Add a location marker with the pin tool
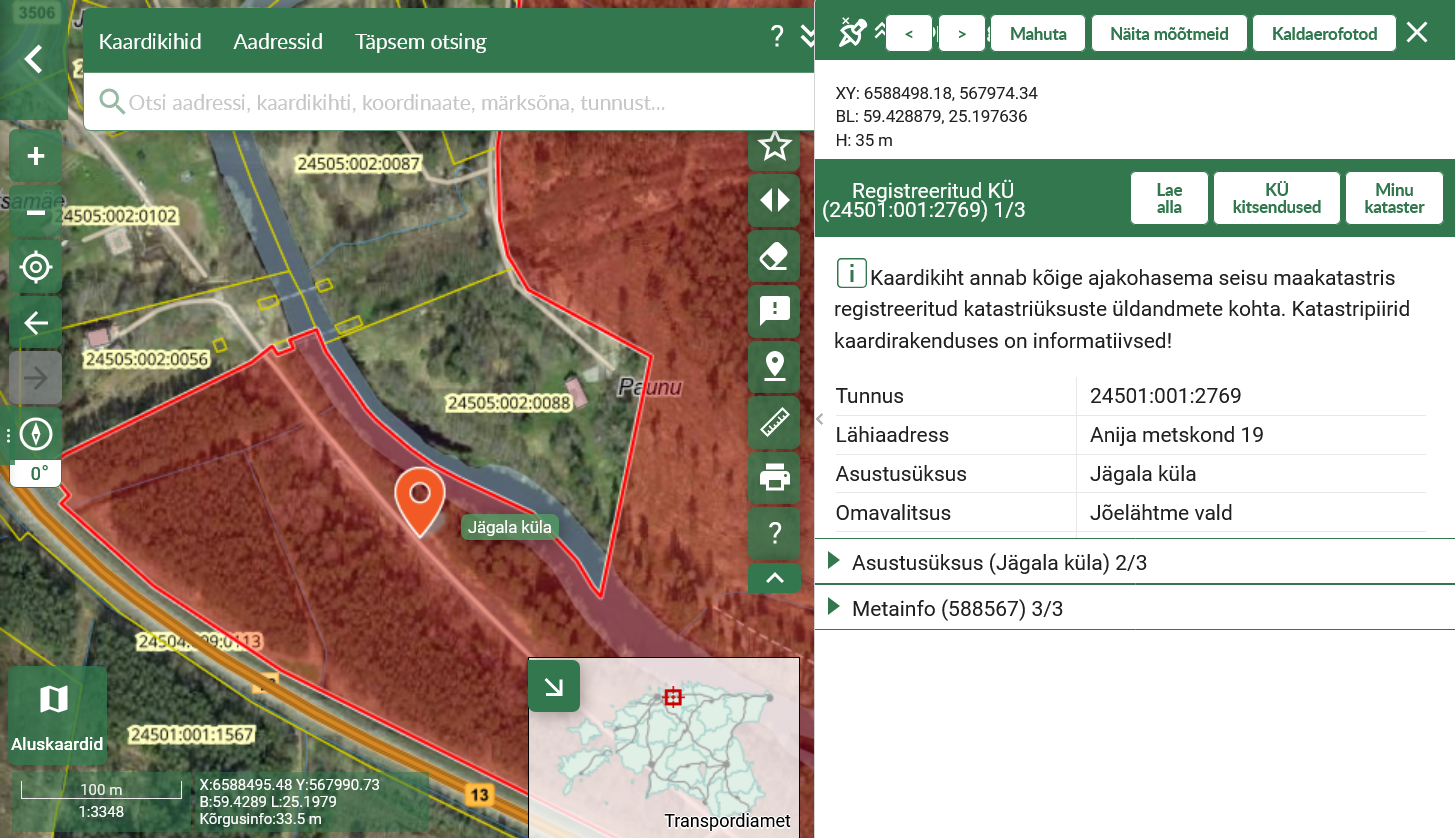Screen dimensions: 1455x838 774,367
